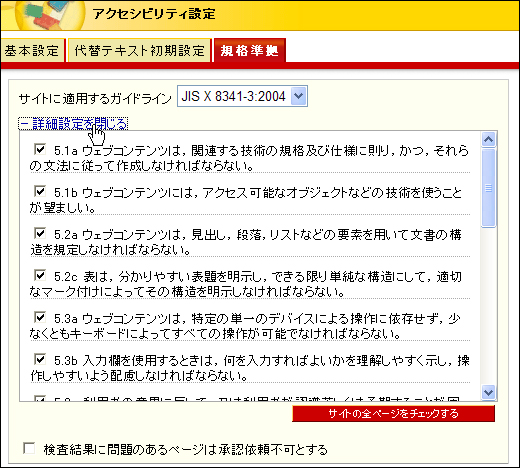This screenshot has height=468, width=520.
Task: Click the 5.2c 表は guideline description text
Action: pos(245,284)
